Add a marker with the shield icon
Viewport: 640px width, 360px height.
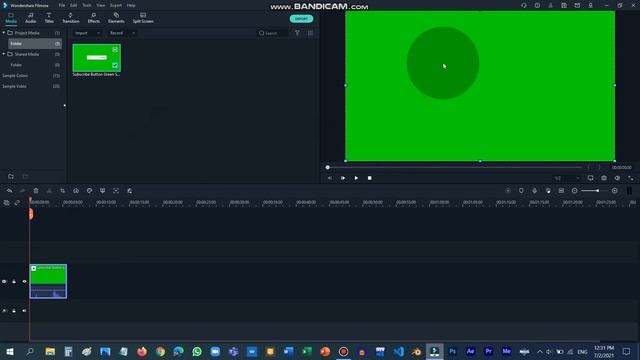click(521, 191)
